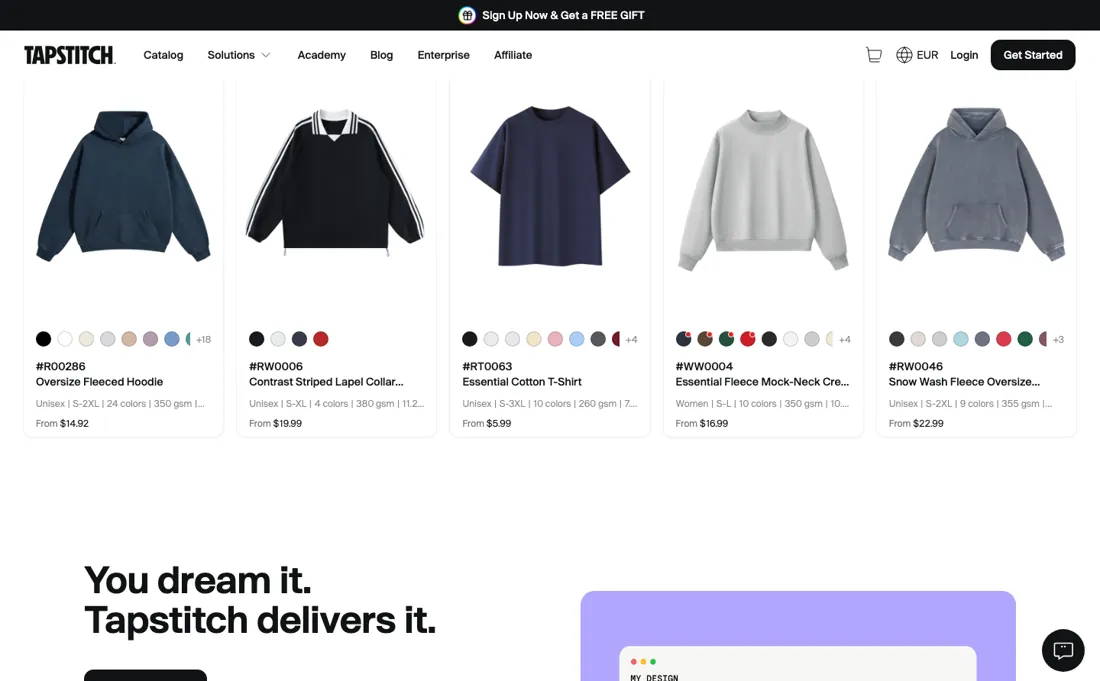Open the navy T-shirt product image
Screen dimensions: 1100x681
[550, 186]
